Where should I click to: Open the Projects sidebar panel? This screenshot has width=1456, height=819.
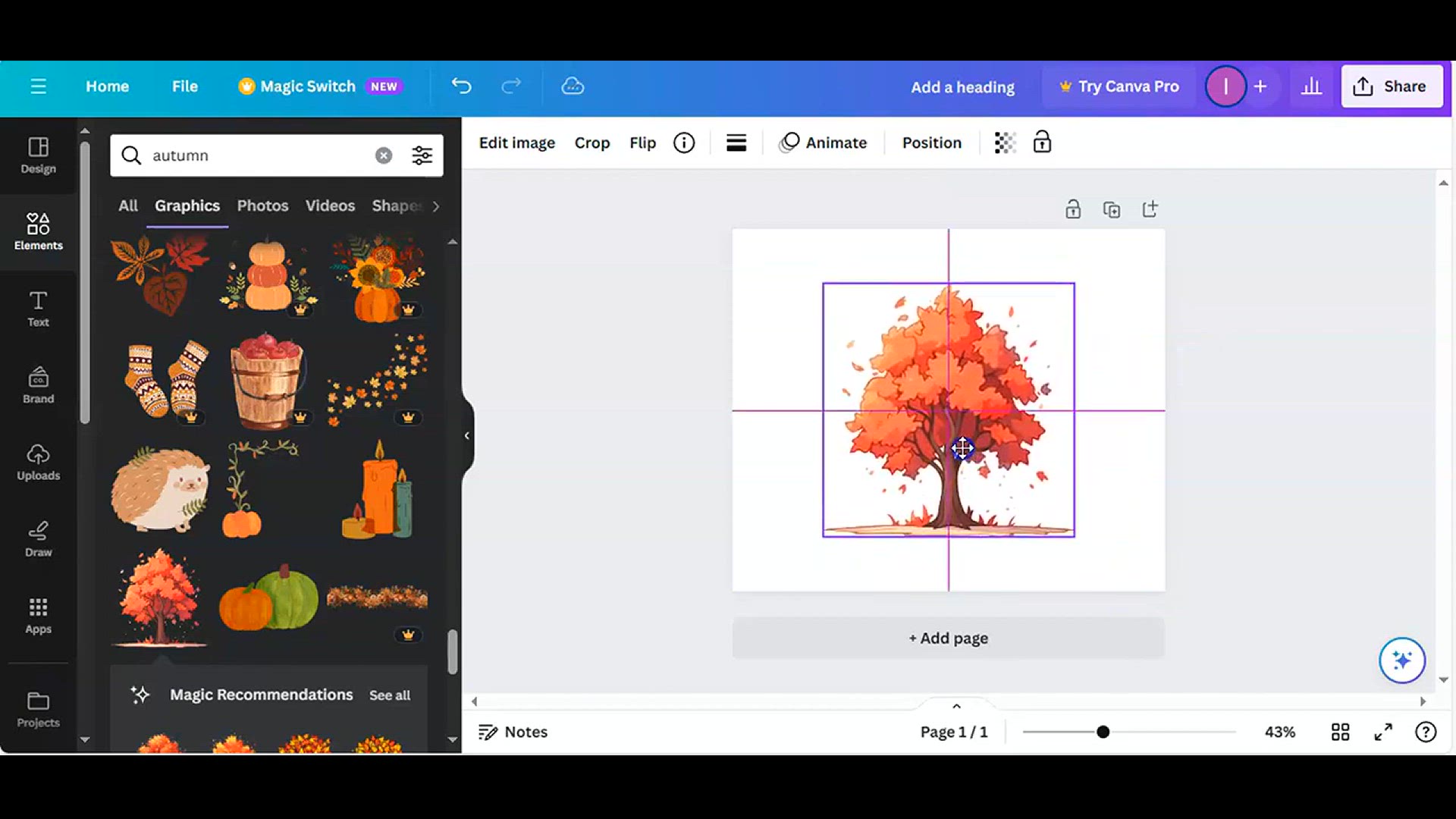pos(38,711)
